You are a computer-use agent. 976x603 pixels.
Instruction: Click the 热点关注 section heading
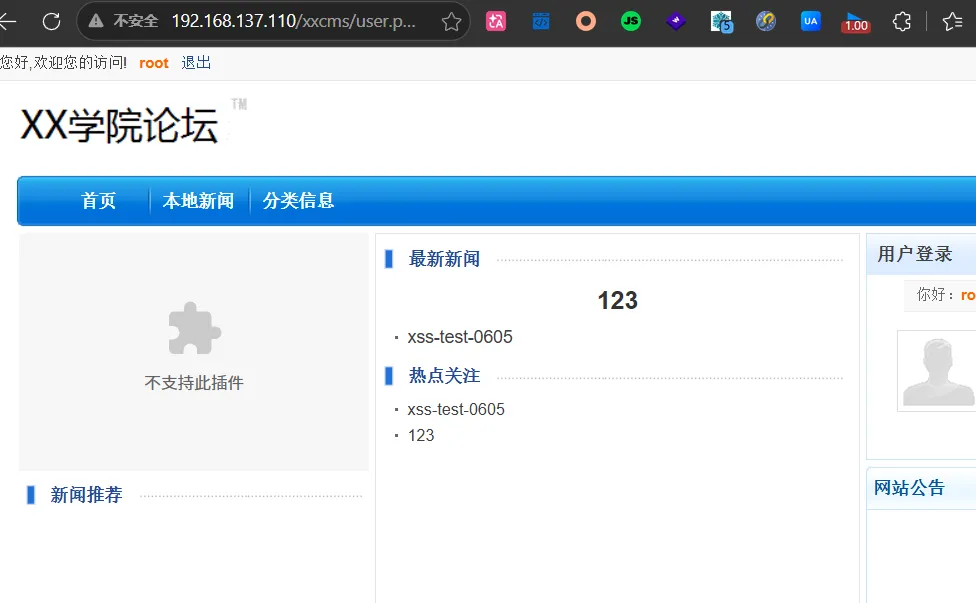point(444,376)
